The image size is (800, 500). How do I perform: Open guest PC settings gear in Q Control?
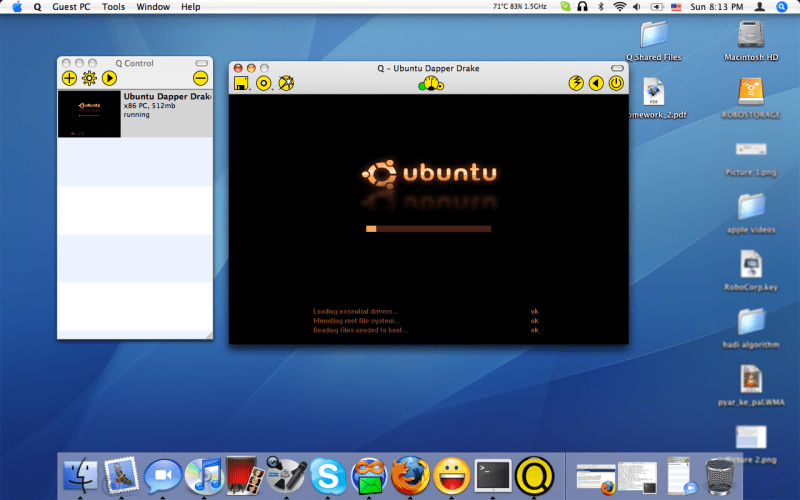(x=89, y=78)
